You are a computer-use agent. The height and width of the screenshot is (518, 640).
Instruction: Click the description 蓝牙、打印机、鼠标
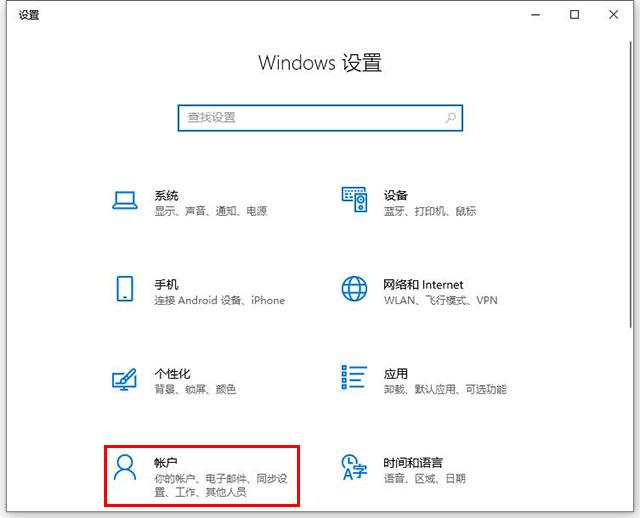point(430,211)
